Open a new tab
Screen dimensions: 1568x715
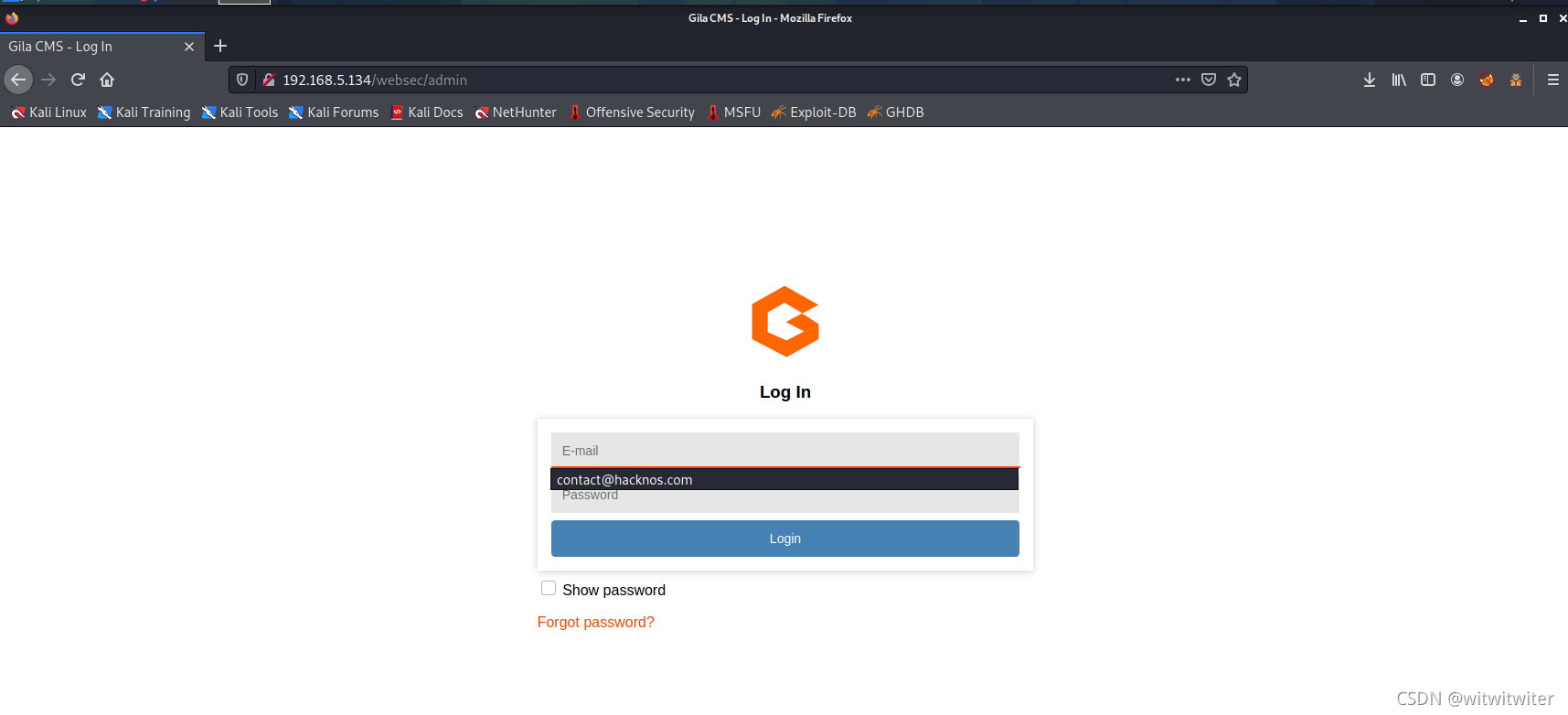[220, 46]
